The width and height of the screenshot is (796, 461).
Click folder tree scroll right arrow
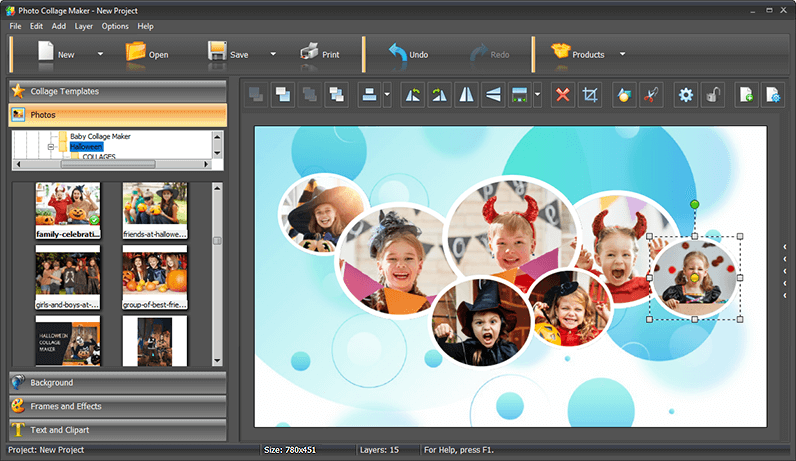point(206,164)
